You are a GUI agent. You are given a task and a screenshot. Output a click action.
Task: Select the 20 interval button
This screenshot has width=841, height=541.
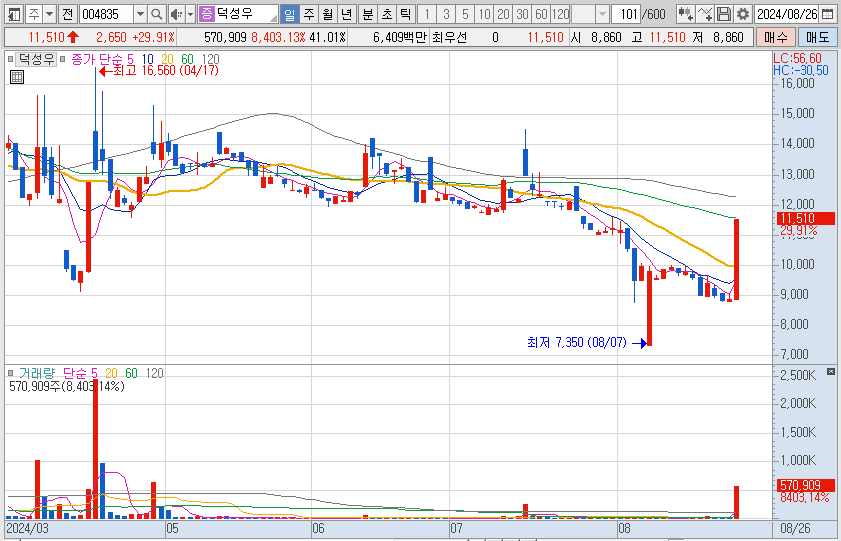503,14
